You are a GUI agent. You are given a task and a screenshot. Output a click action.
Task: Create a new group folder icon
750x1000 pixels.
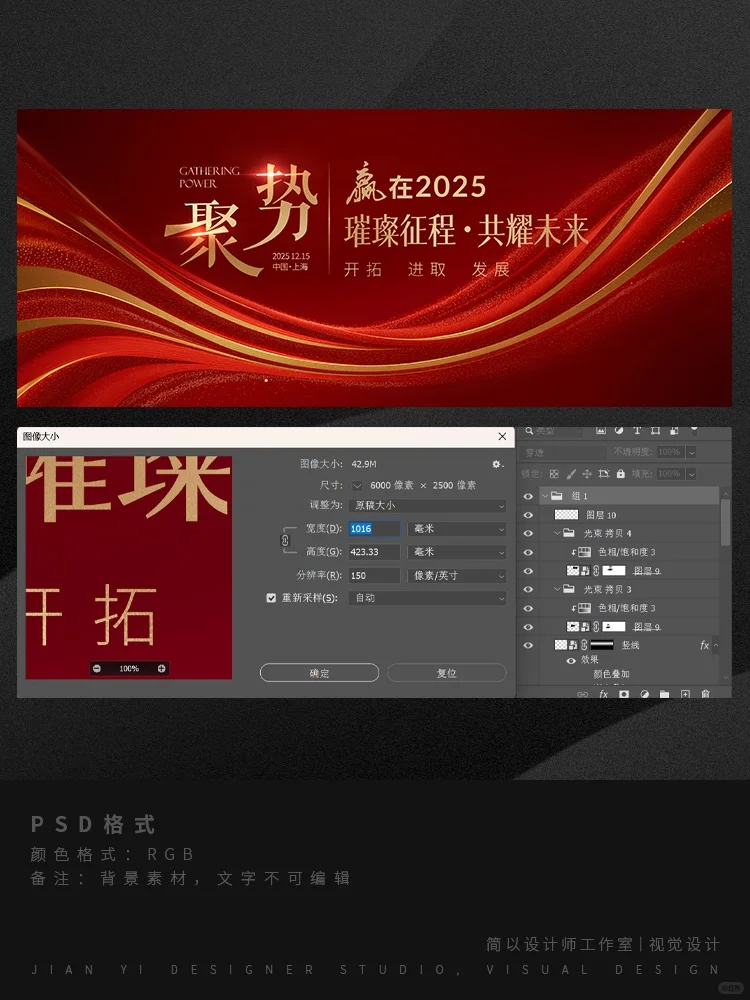(665, 694)
